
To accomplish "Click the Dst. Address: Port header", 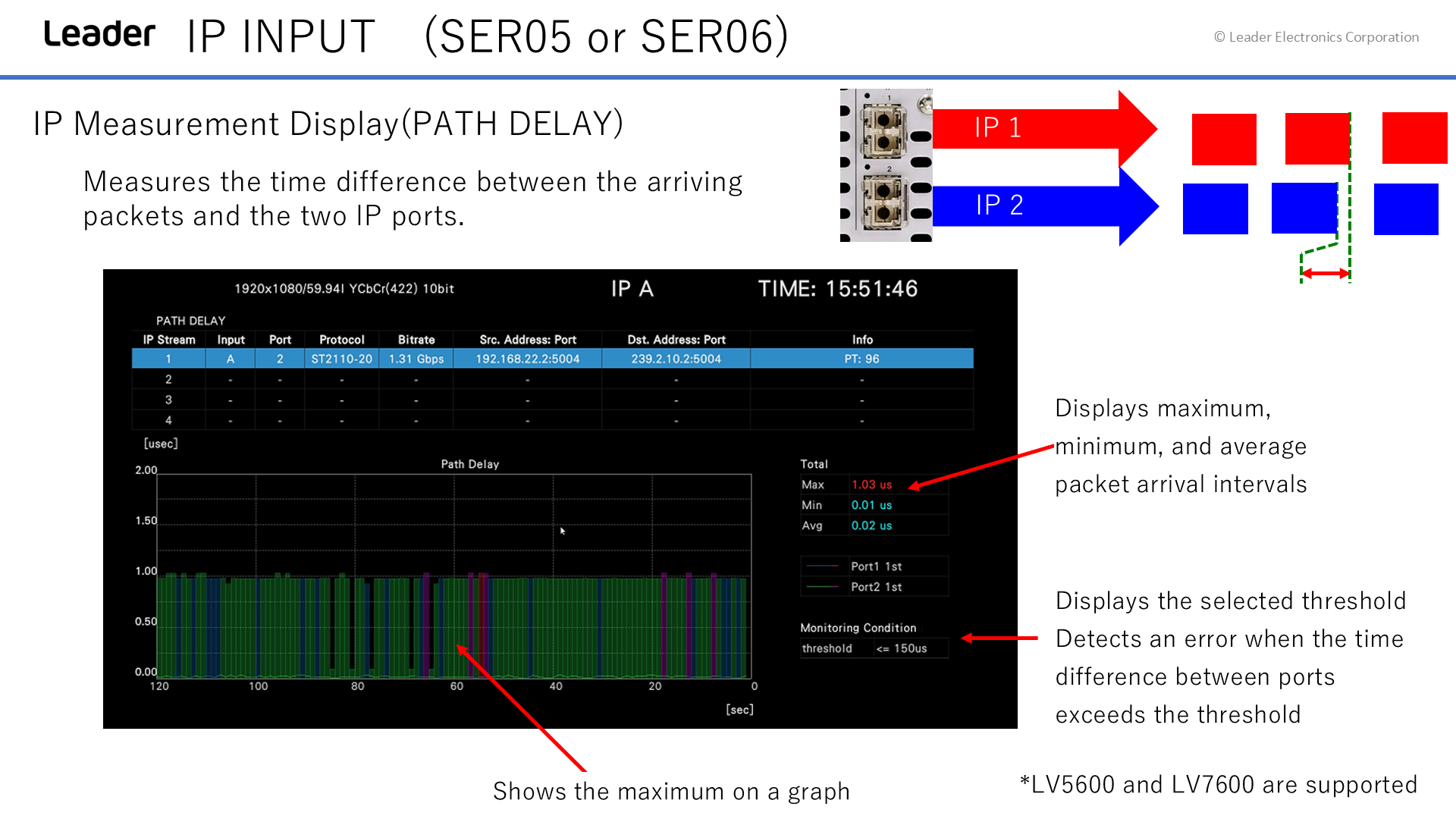I will pos(676,340).
